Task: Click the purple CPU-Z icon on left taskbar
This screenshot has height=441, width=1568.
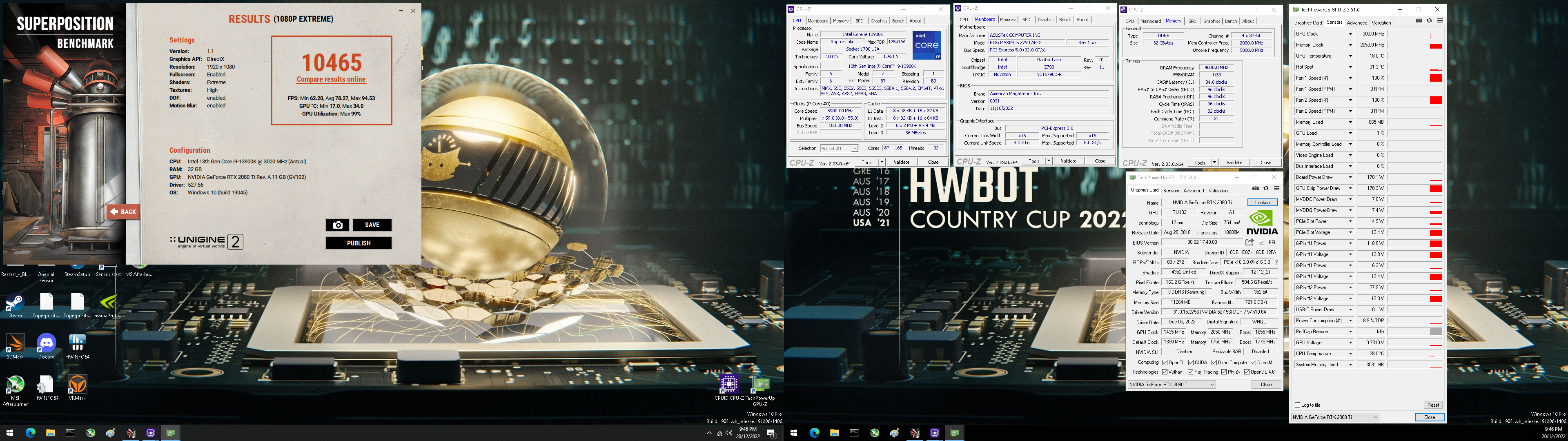Action: click(x=150, y=433)
